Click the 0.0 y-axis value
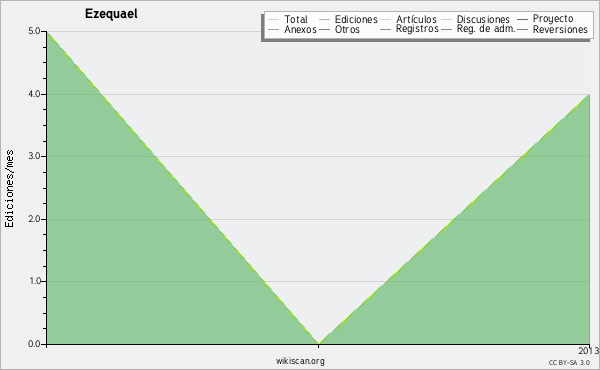The image size is (600, 370). pos(34,344)
